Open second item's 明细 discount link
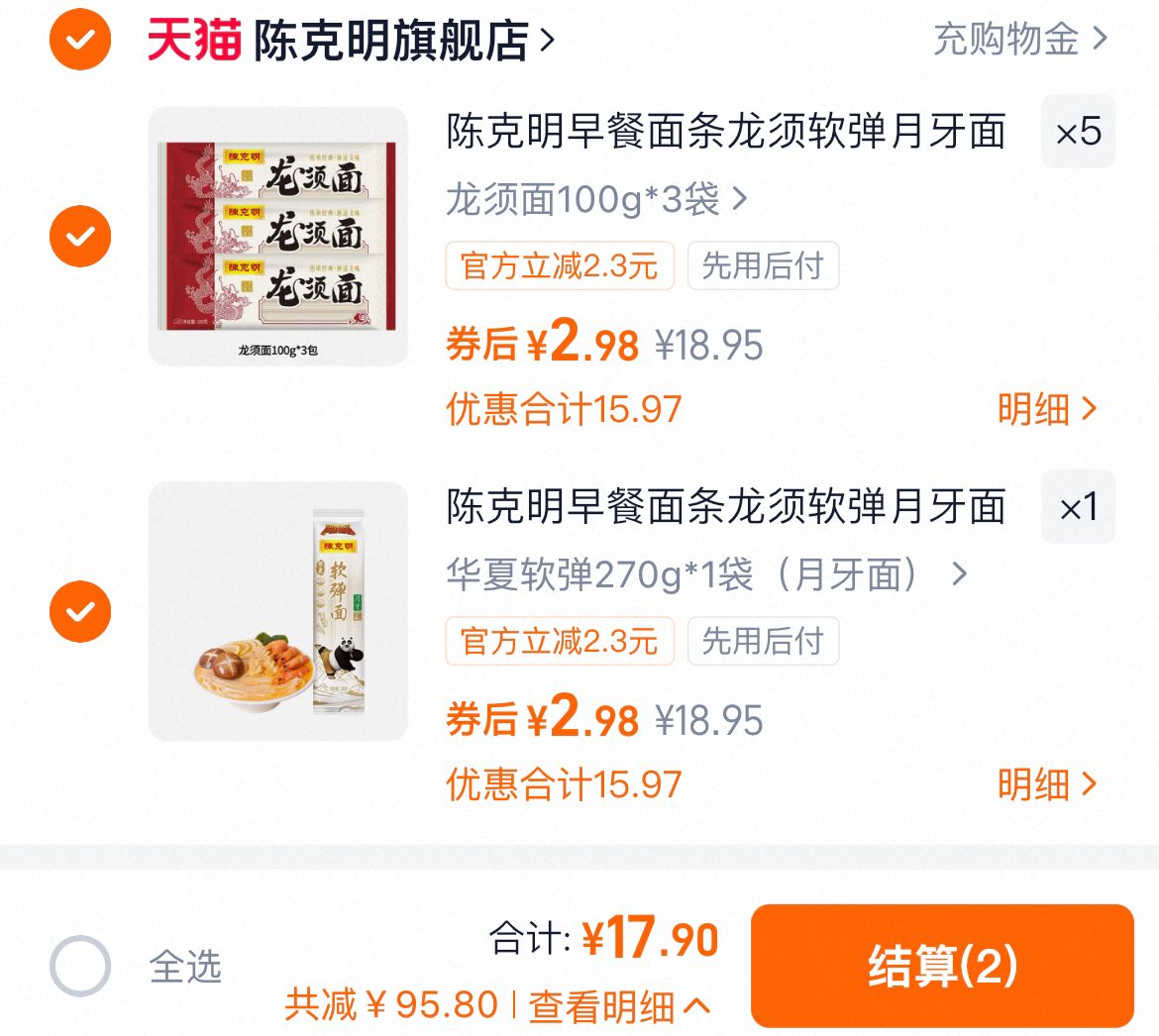This screenshot has width=1159, height=1036. (1045, 784)
